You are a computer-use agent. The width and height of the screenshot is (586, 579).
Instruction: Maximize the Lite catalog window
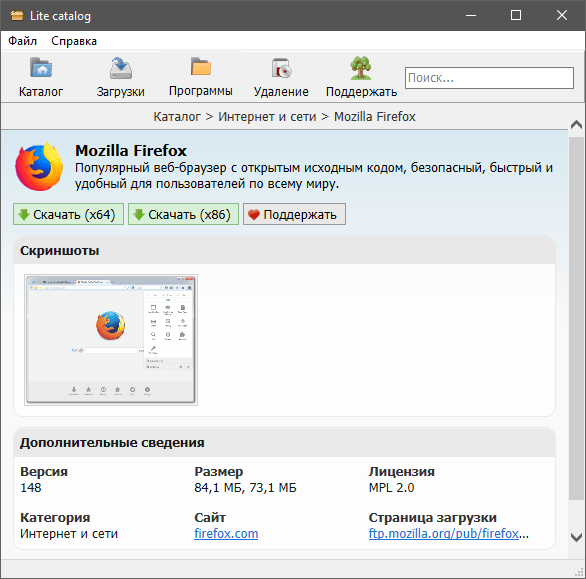(516, 15)
